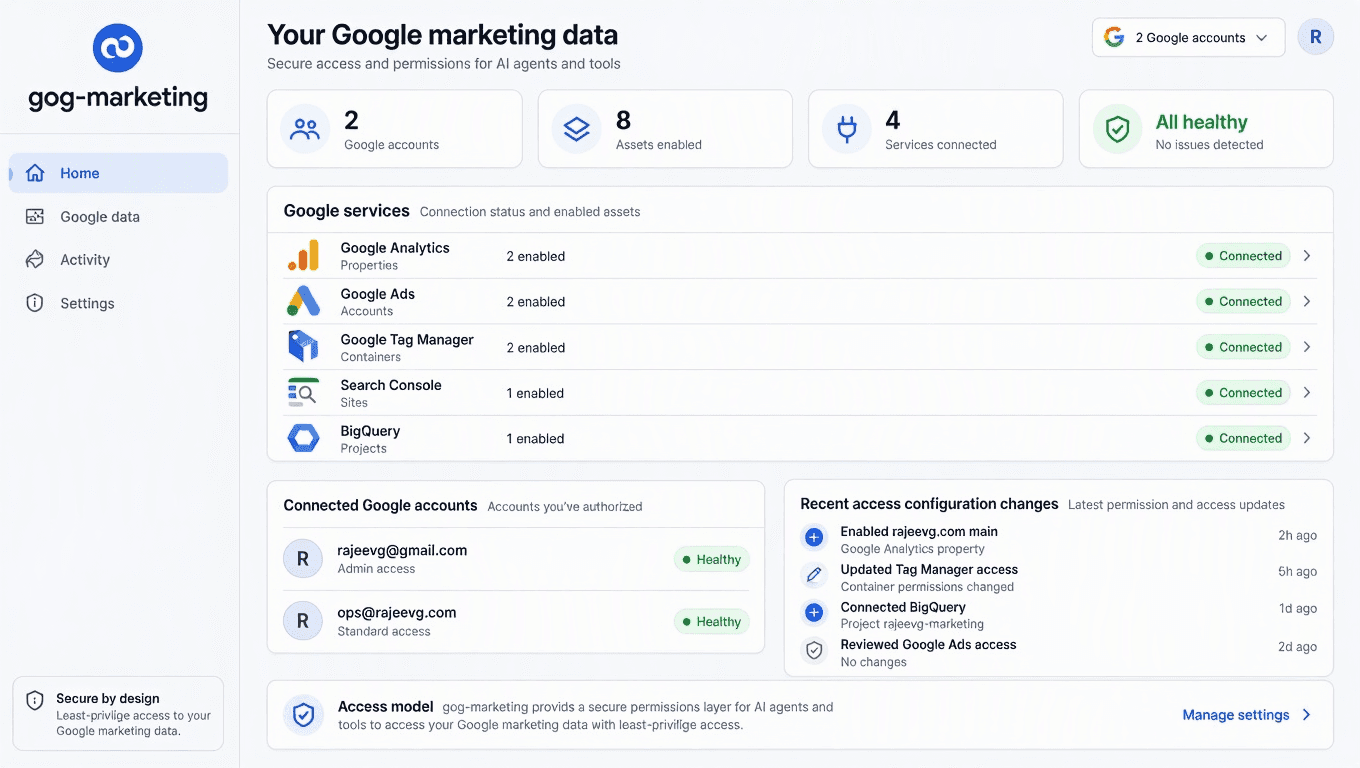1360x768 pixels.
Task: Click the Connected badge for Google Analytics
Action: point(1243,256)
